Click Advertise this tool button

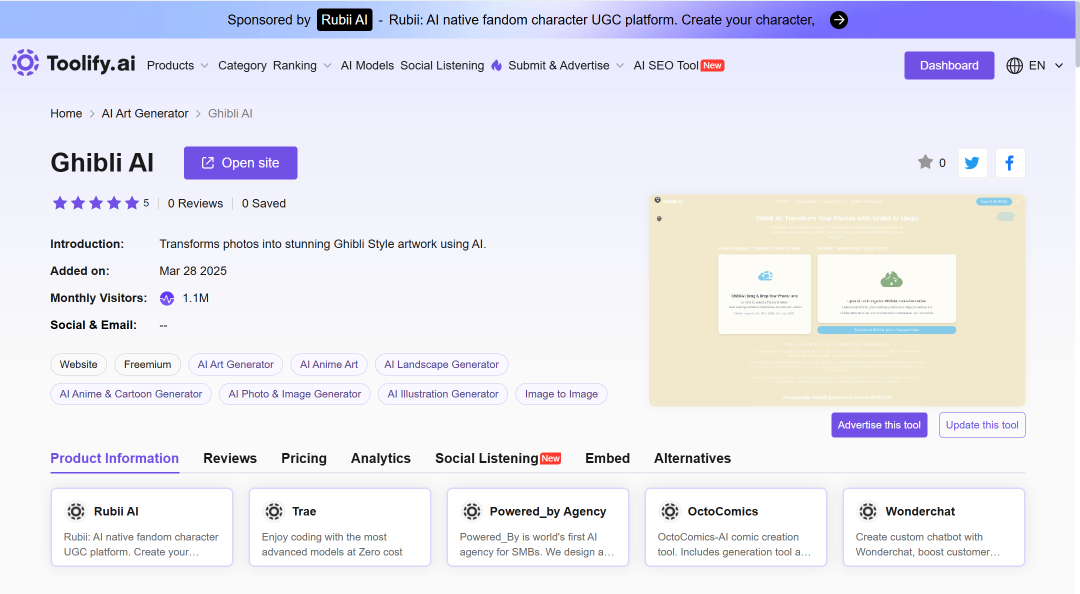(879, 425)
